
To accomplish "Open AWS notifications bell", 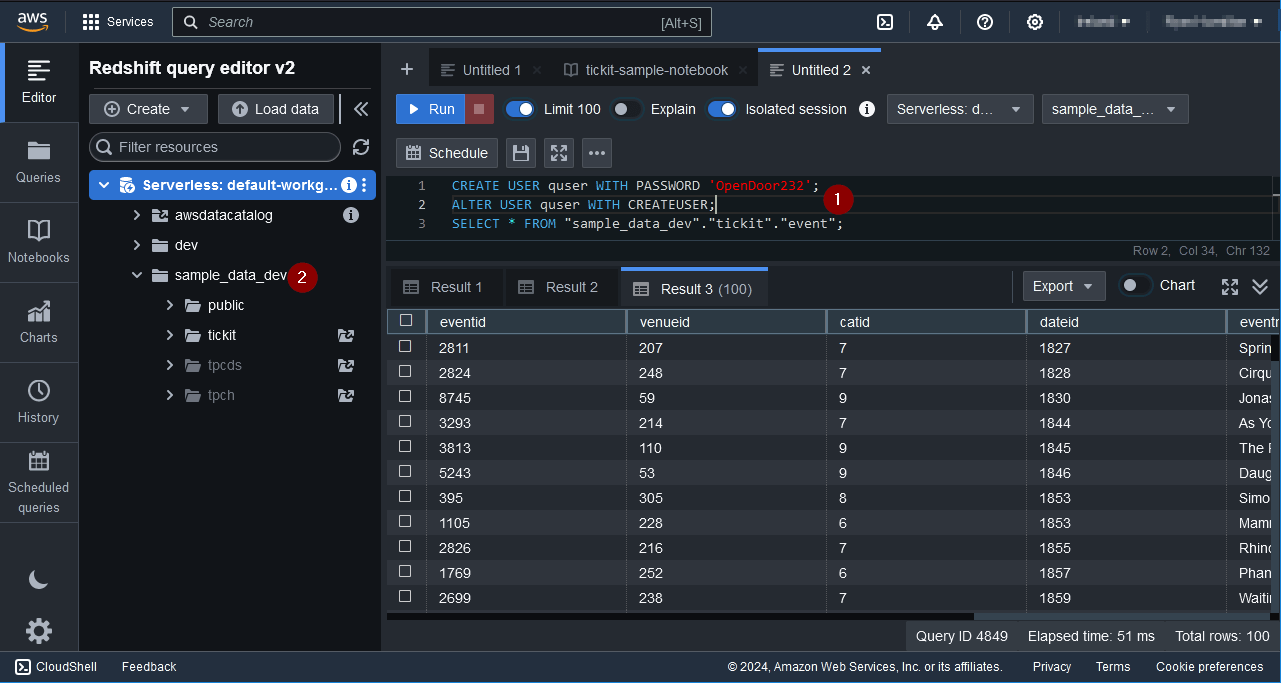I will [x=935, y=22].
